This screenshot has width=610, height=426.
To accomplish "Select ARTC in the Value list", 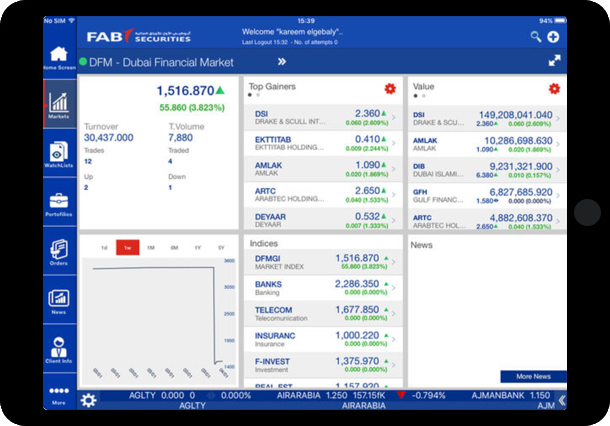I will click(x=487, y=221).
